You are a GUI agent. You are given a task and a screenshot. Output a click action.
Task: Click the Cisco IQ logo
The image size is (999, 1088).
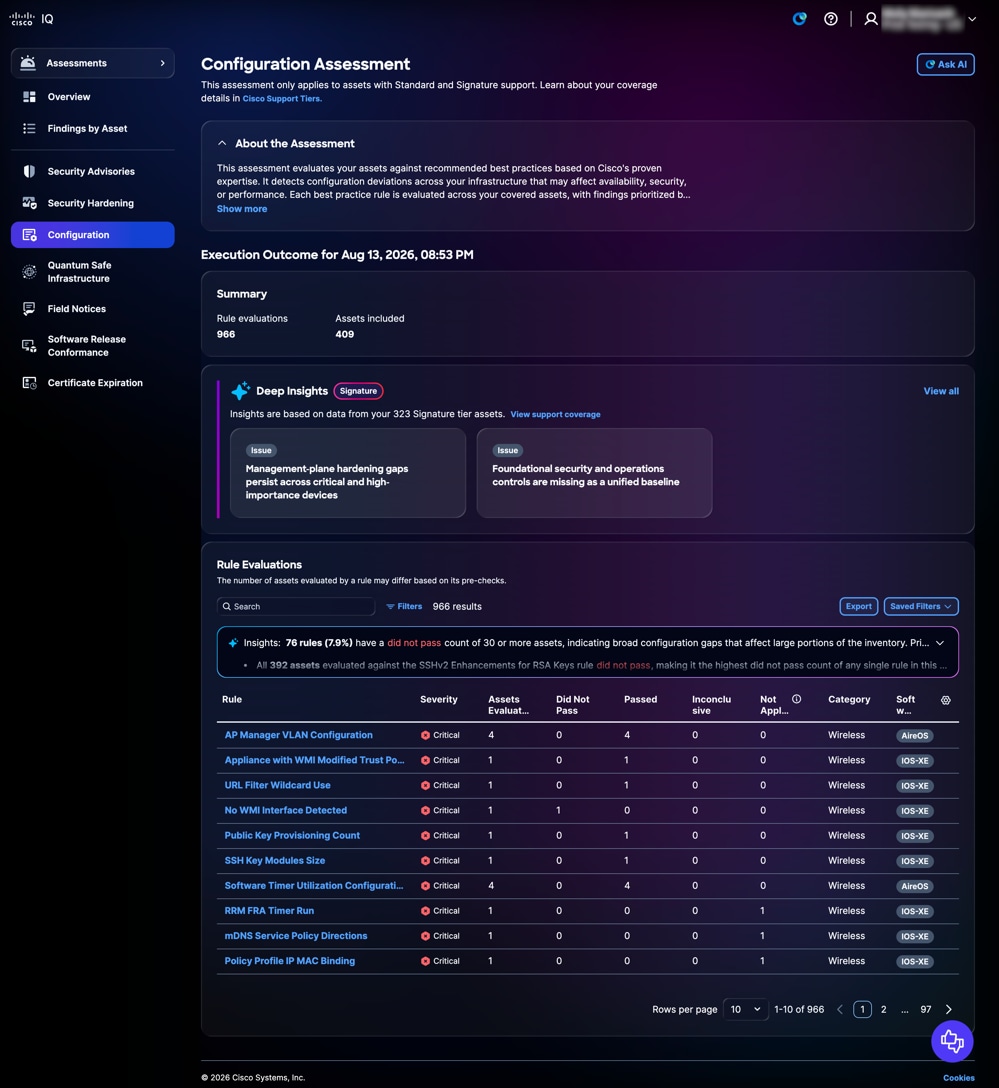[x=31, y=19]
